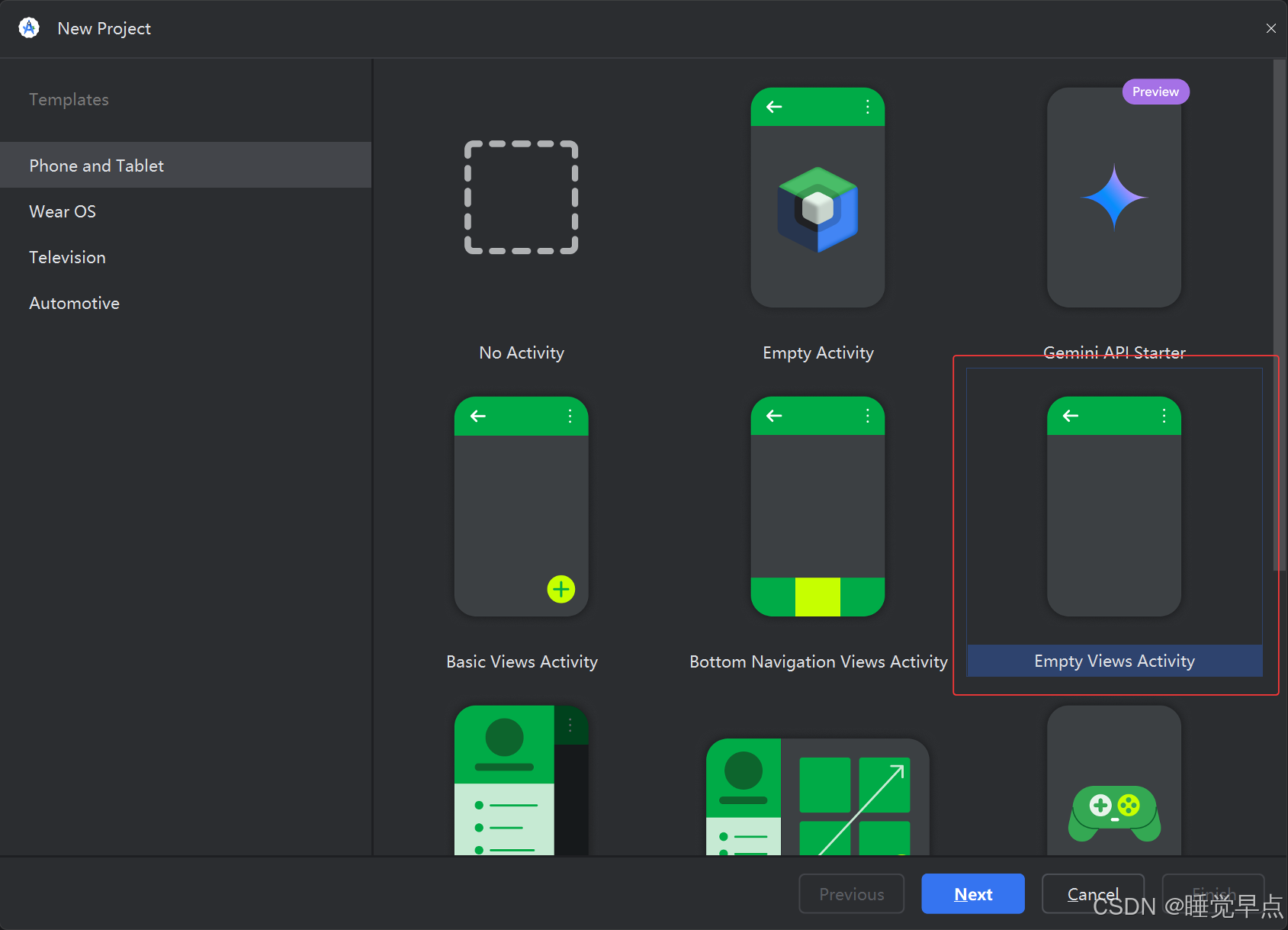Image resolution: width=1288 pixels, height=930 pixels.
Task: Click the Android Studio logo icon
Action: pyautogui.click(x=28, y=28)
